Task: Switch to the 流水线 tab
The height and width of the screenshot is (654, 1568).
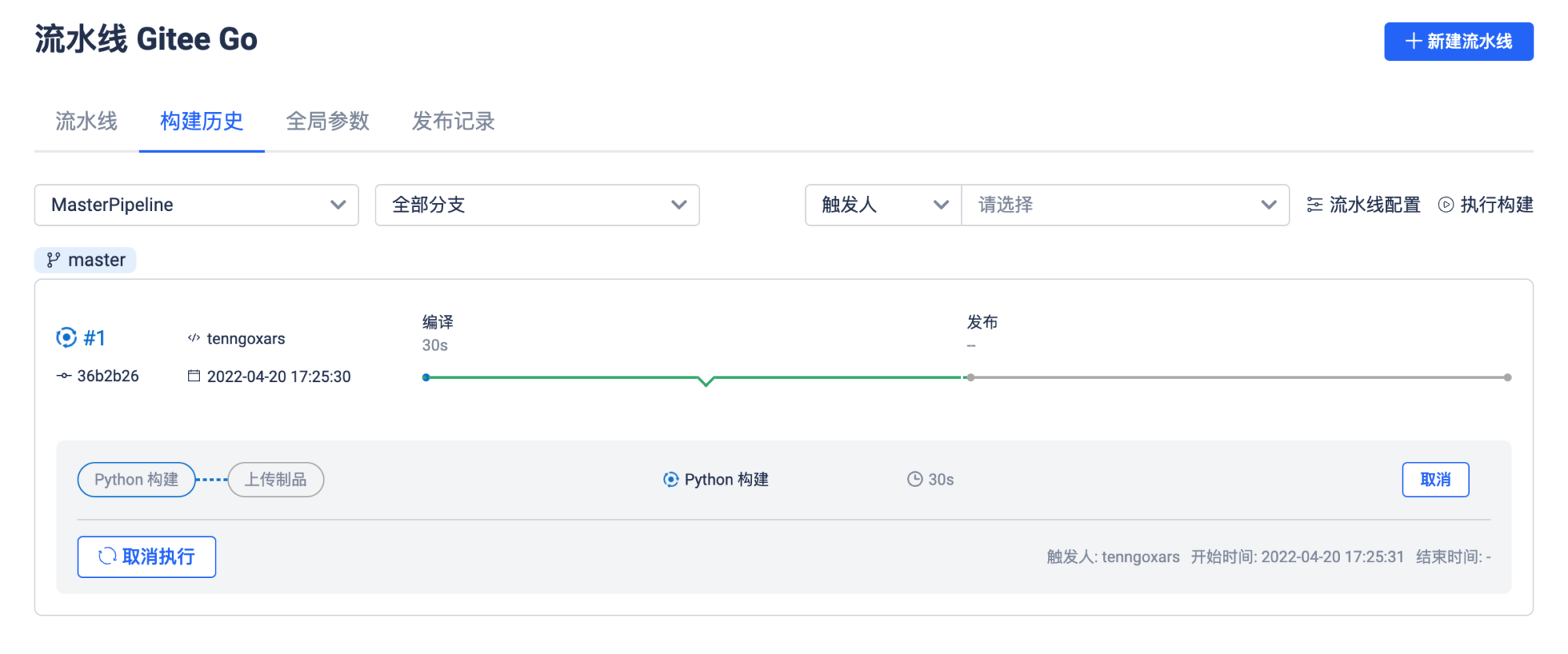Action: 86,122
